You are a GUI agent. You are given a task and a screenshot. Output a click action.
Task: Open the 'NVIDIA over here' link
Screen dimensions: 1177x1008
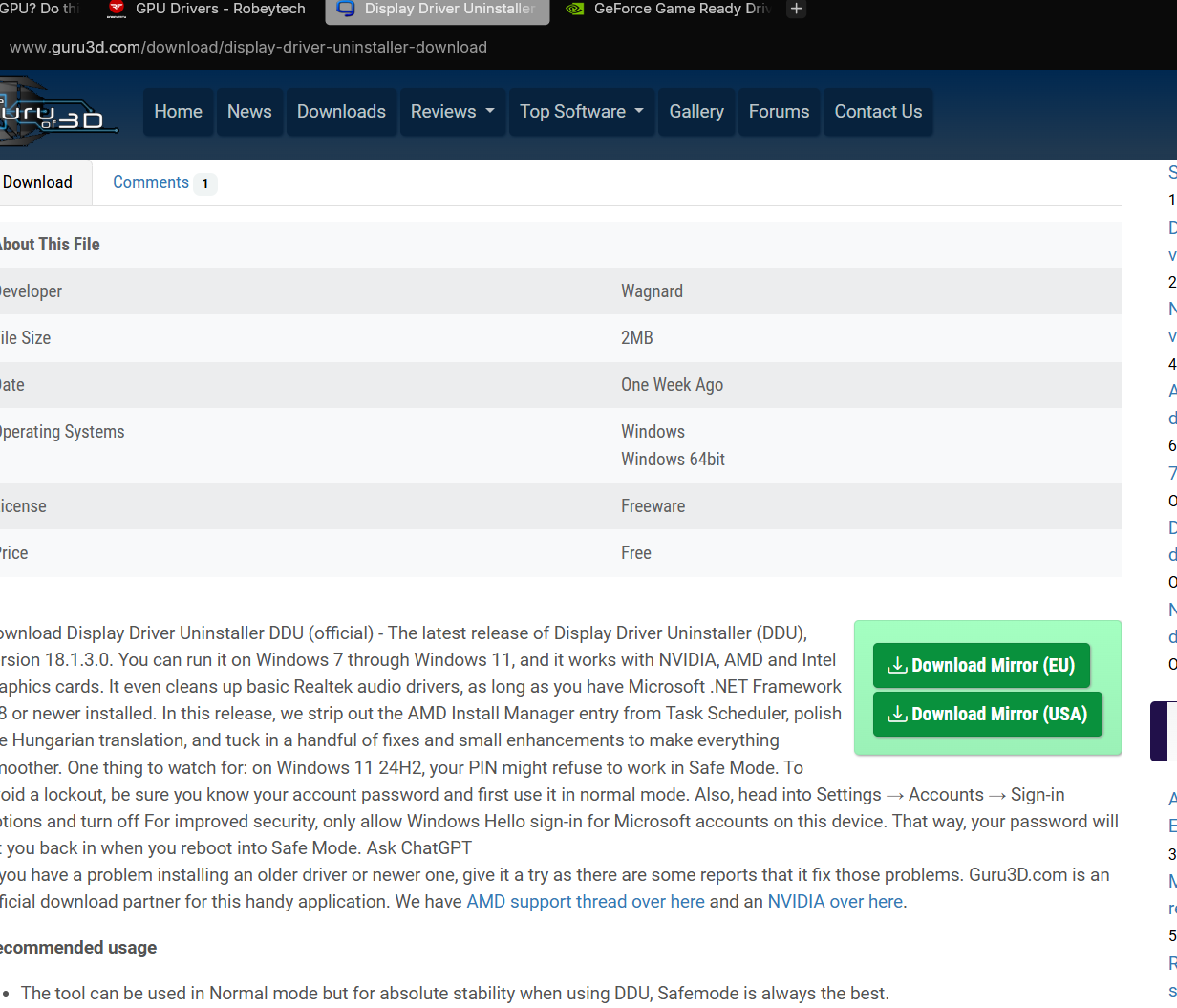pos(835,902)
